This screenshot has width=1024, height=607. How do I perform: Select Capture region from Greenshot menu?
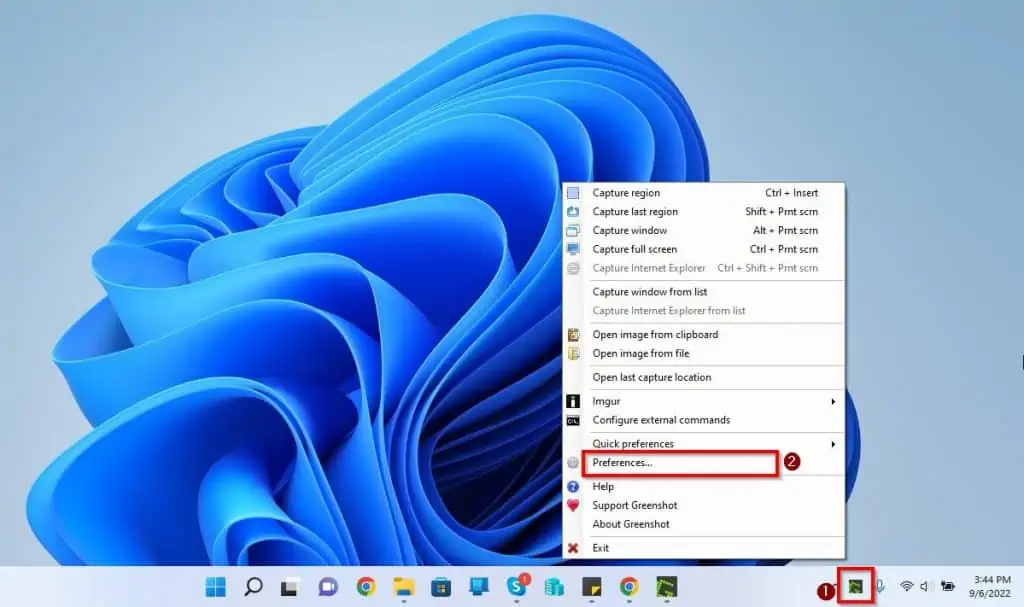point(626,193)
